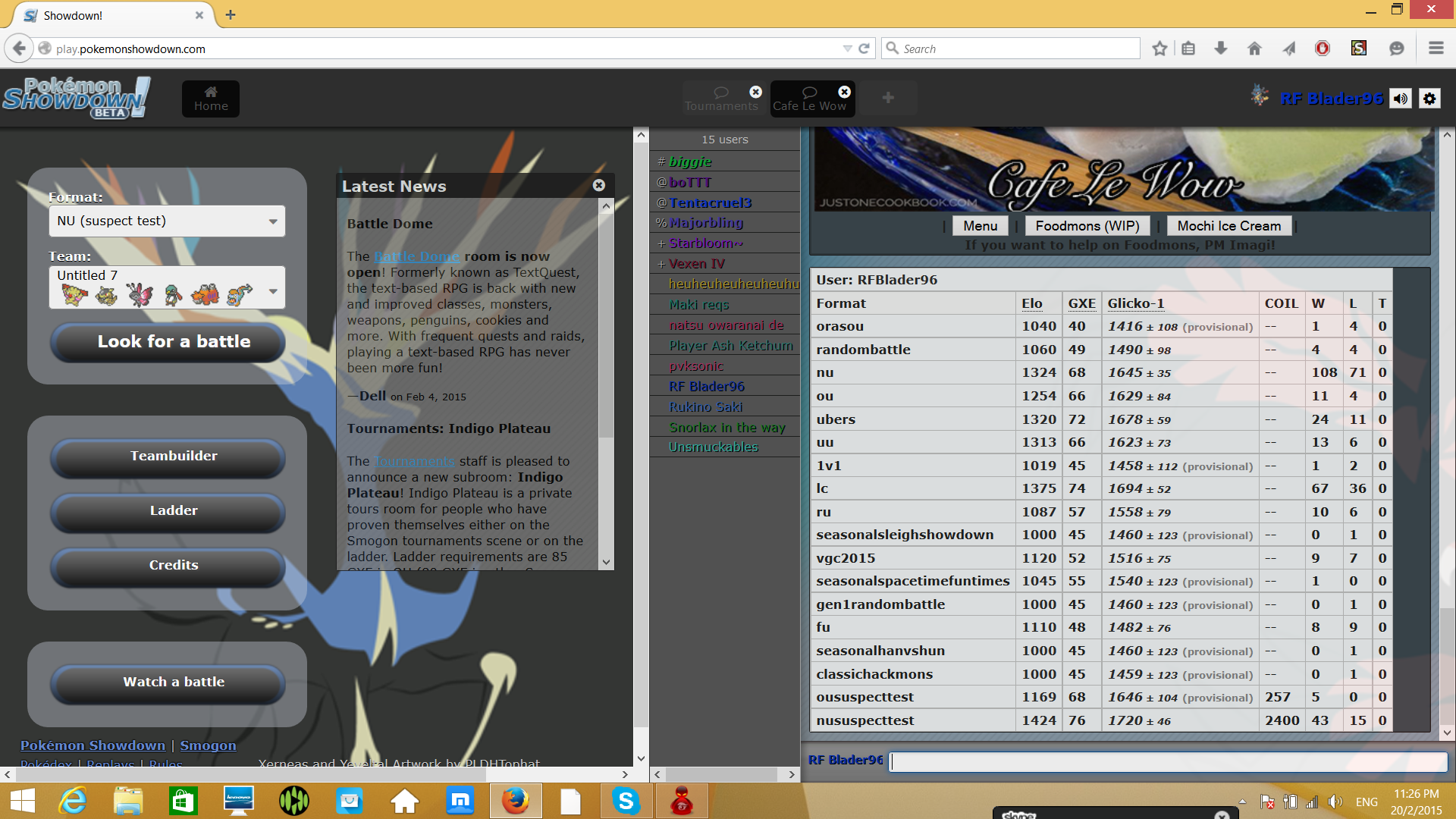Click the Menu button in Cafe Le Wow

tap(980, 226)
